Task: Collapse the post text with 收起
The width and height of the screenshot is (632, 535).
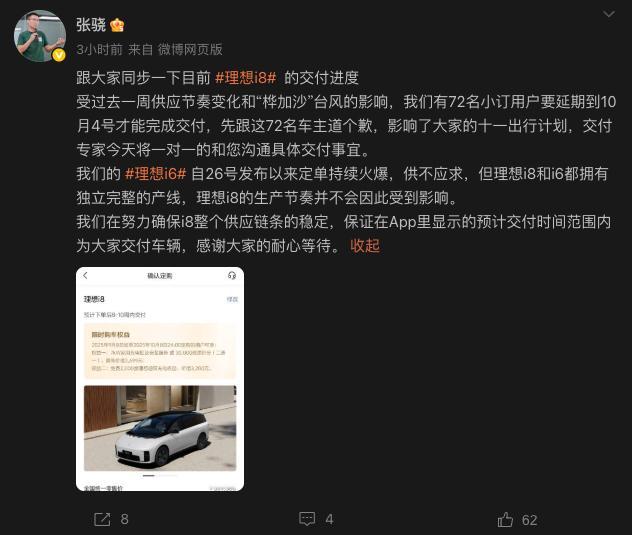Action: coord(365,246)
